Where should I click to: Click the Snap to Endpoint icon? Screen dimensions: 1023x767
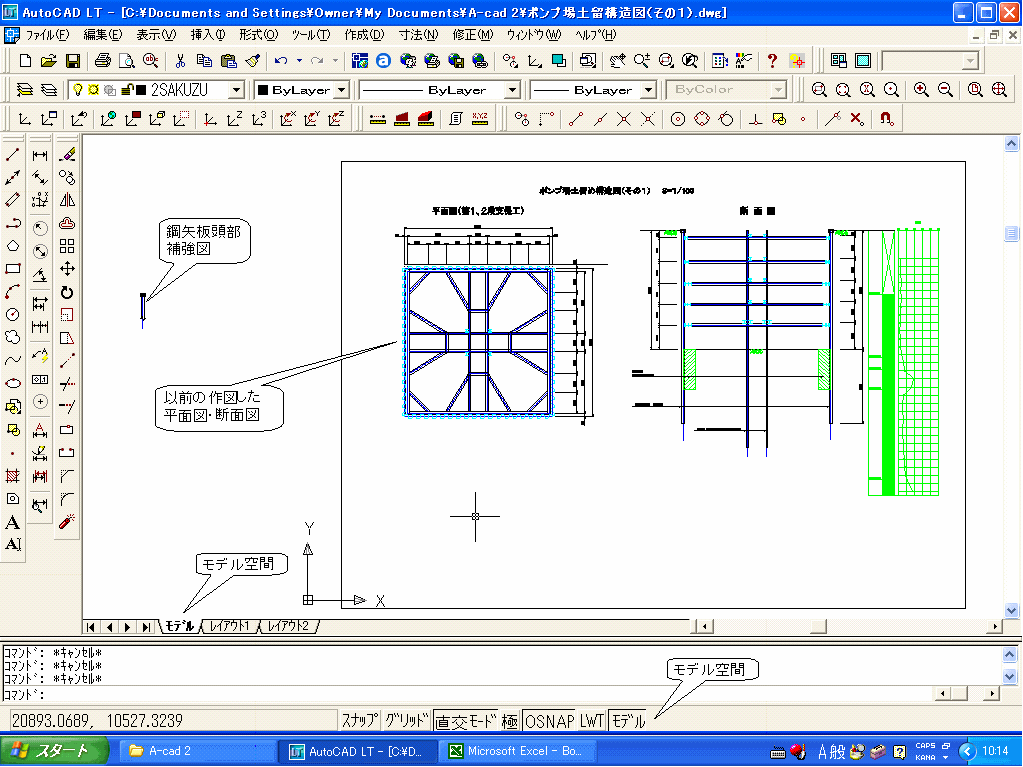point(575,119)
